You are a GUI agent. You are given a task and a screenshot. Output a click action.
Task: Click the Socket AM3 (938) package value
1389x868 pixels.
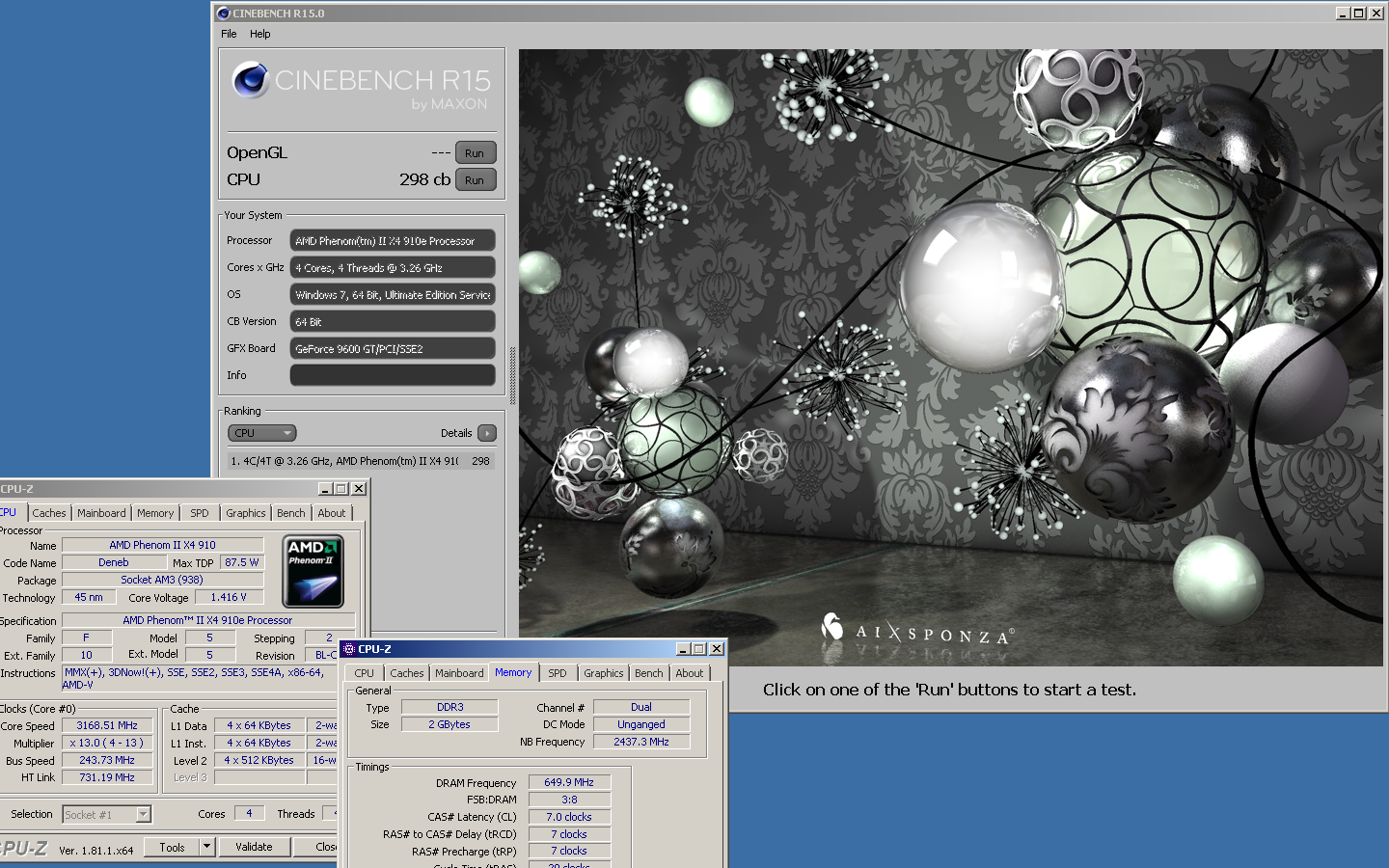tap(162, 580)
